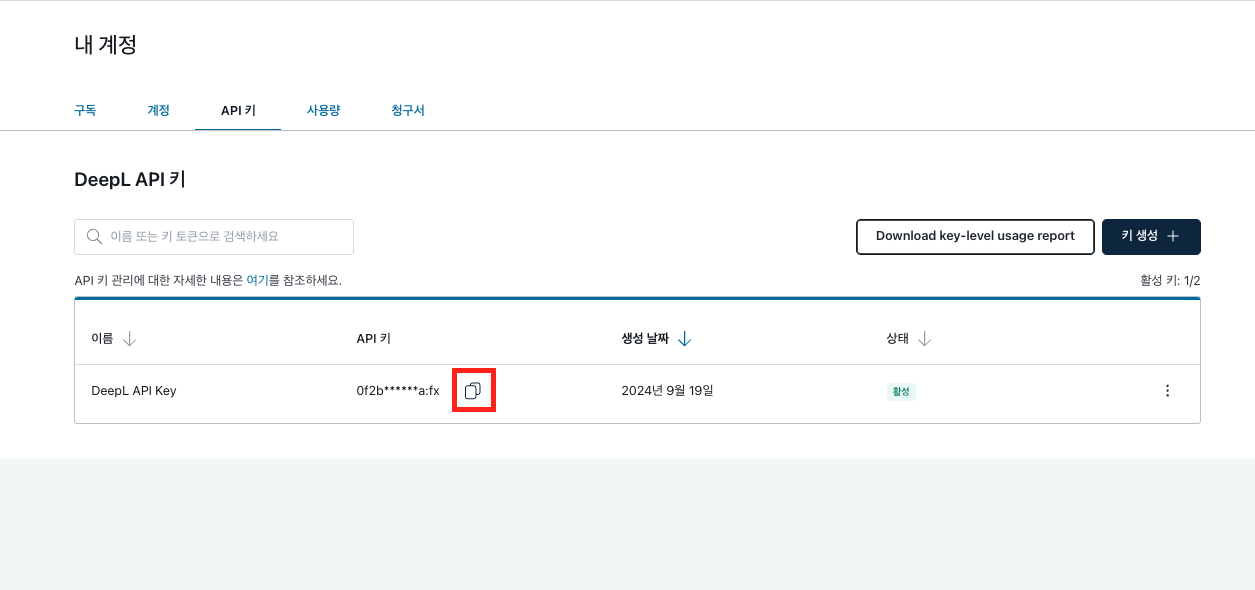
Task: Sort by name using the 이름 arrow
Action: [x=129, y=339]
